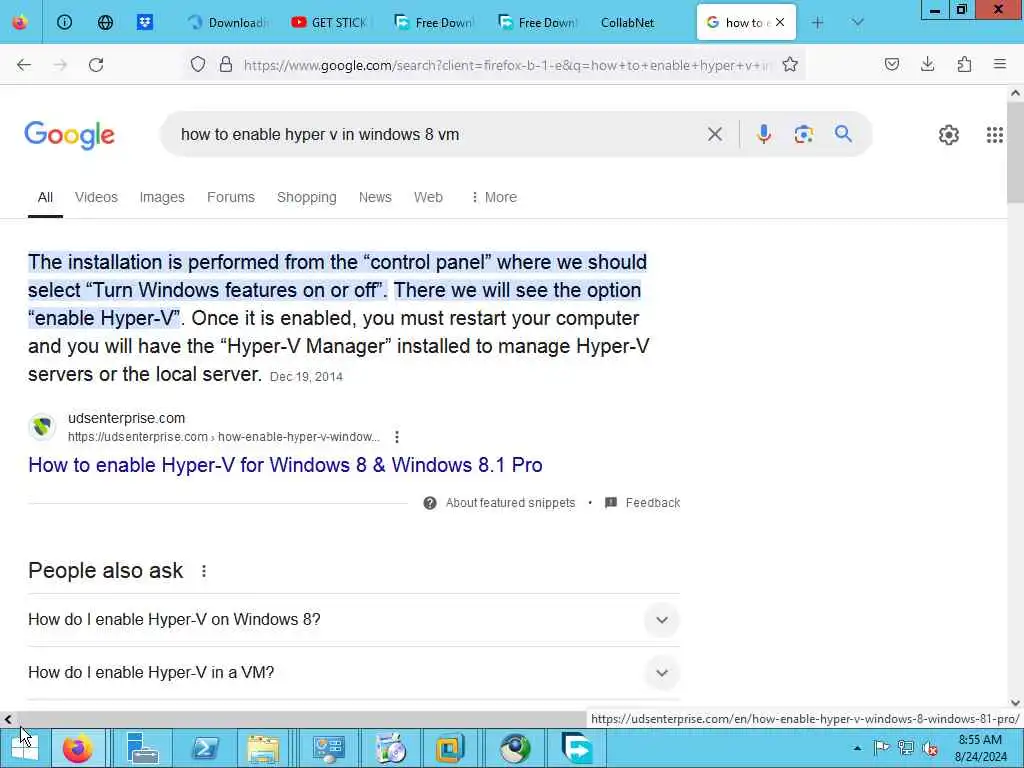
Task: Switch to Forums results
Action: pos(231,197)
